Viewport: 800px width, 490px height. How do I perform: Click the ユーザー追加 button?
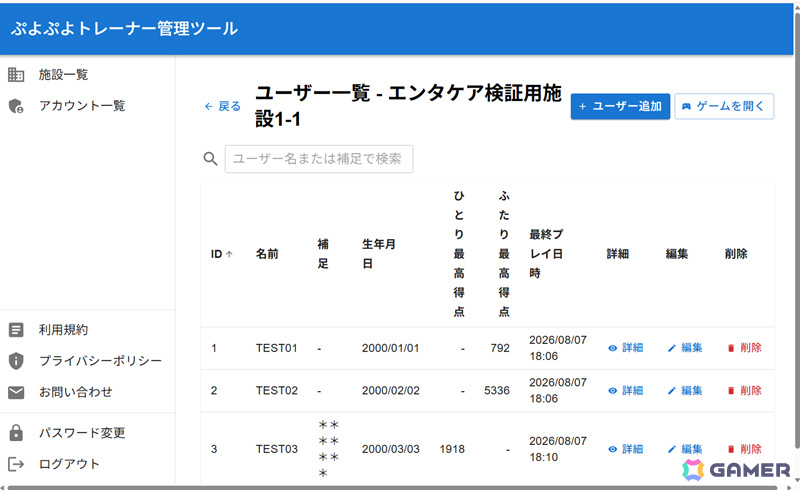[620, 106]
